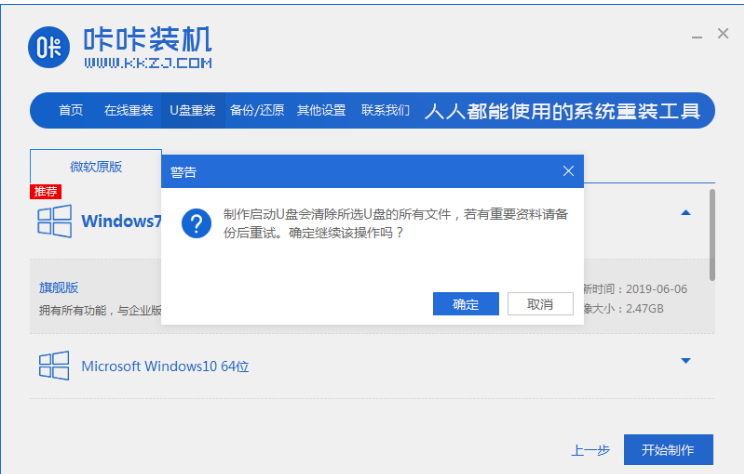Open the 首页 menu

tap(71, 111)
